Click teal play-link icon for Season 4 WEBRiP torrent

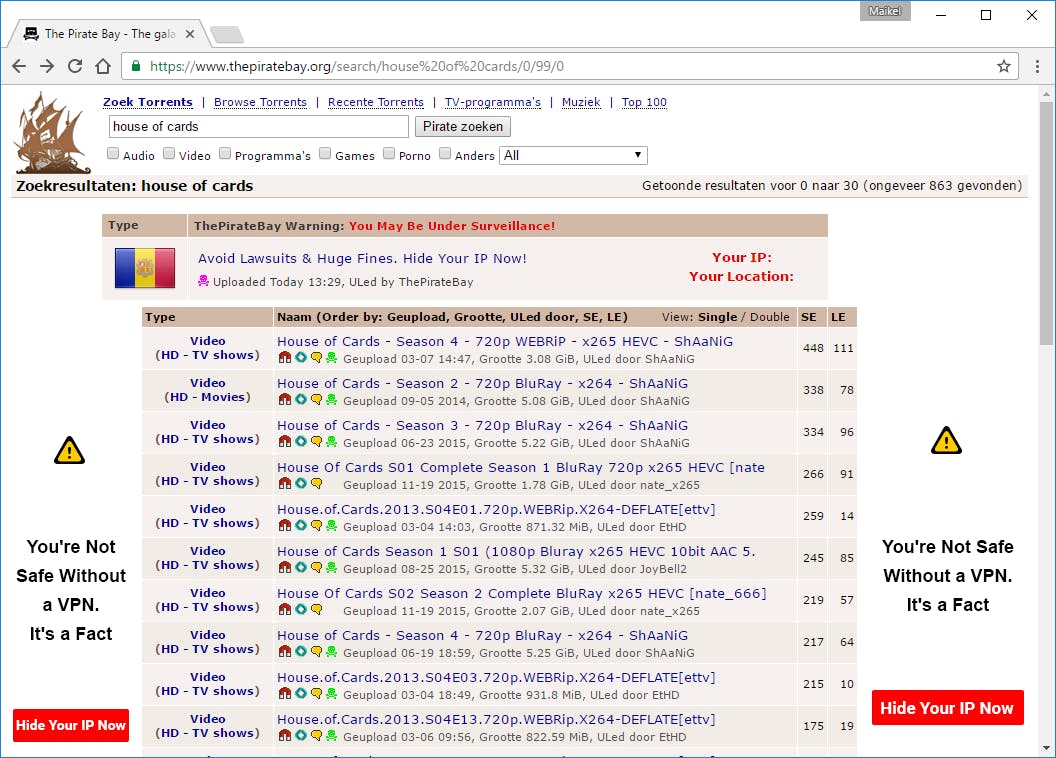coord(300,358)
